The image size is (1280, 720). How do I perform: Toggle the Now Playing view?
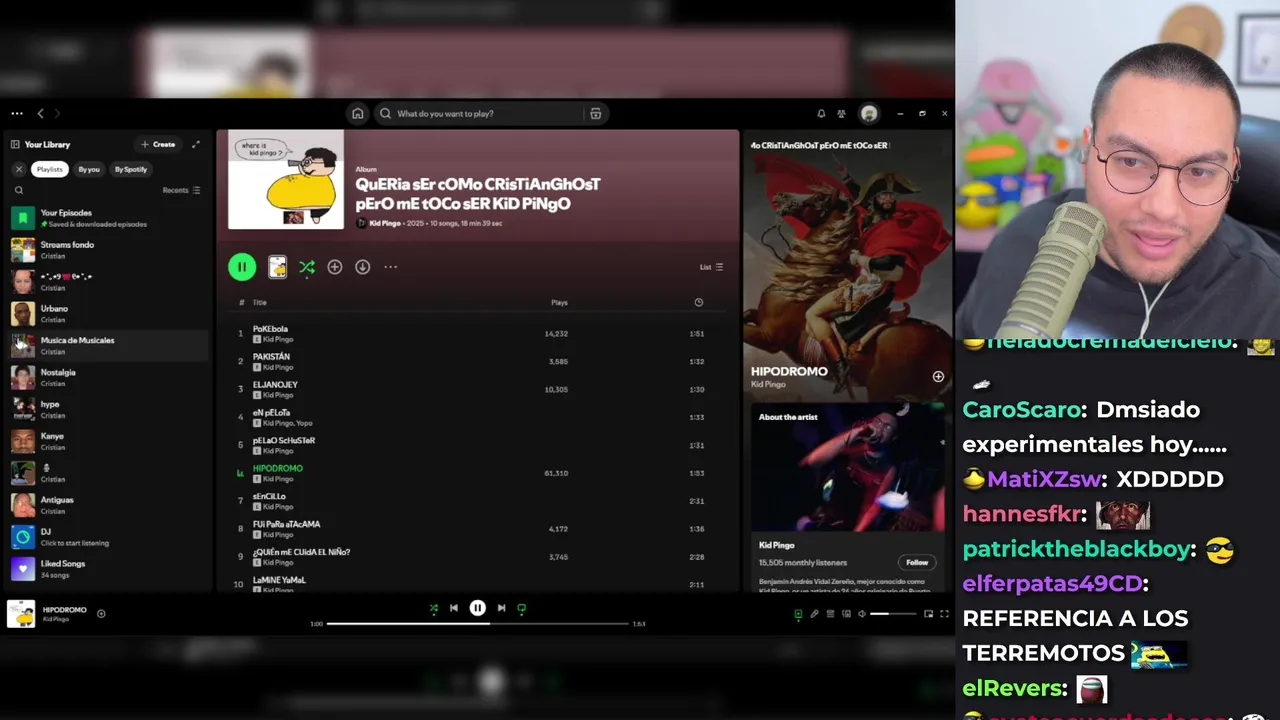[798, 614]
